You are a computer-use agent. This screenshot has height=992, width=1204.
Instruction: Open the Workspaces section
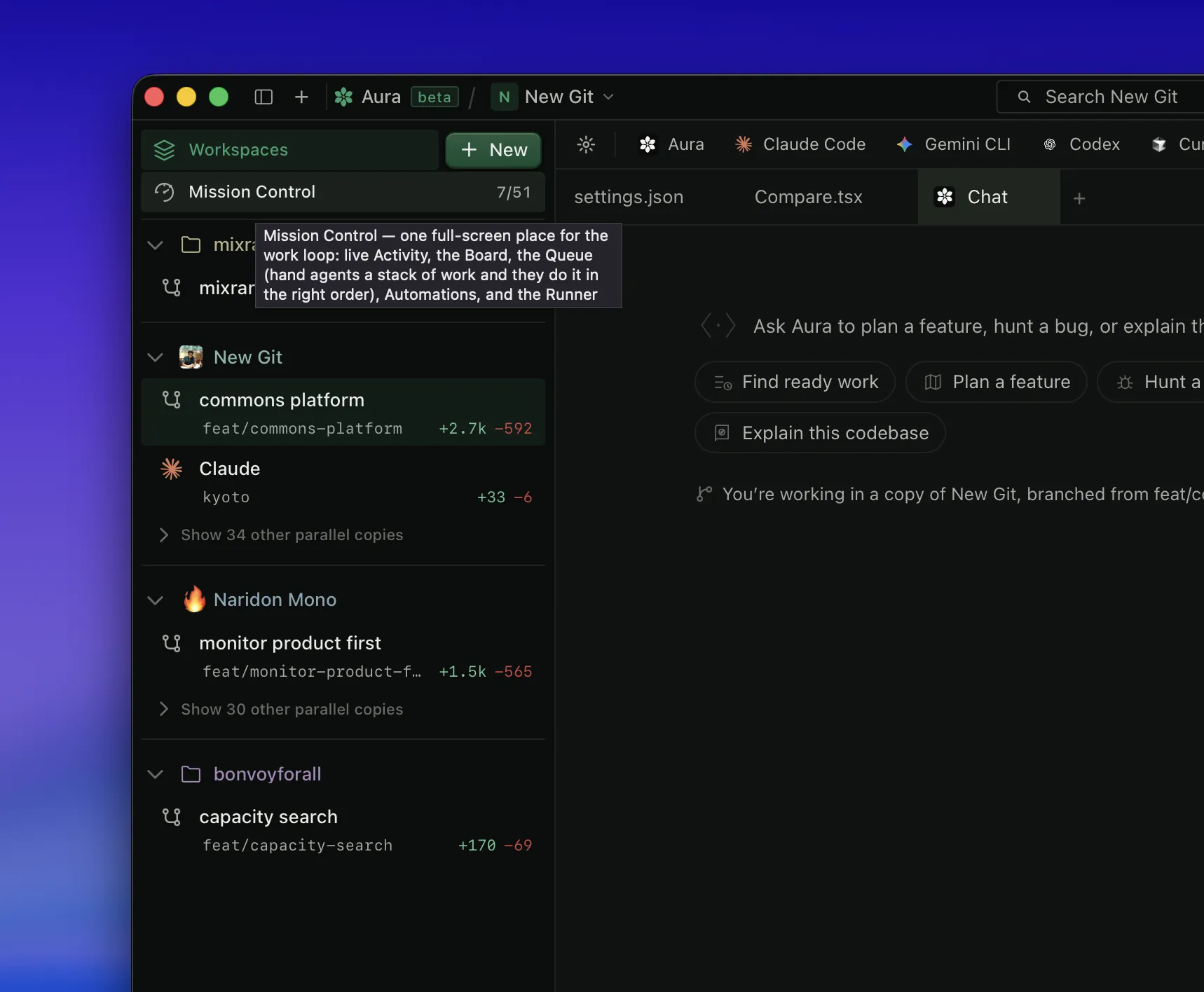pyautogui.click(x=290, y=150)
